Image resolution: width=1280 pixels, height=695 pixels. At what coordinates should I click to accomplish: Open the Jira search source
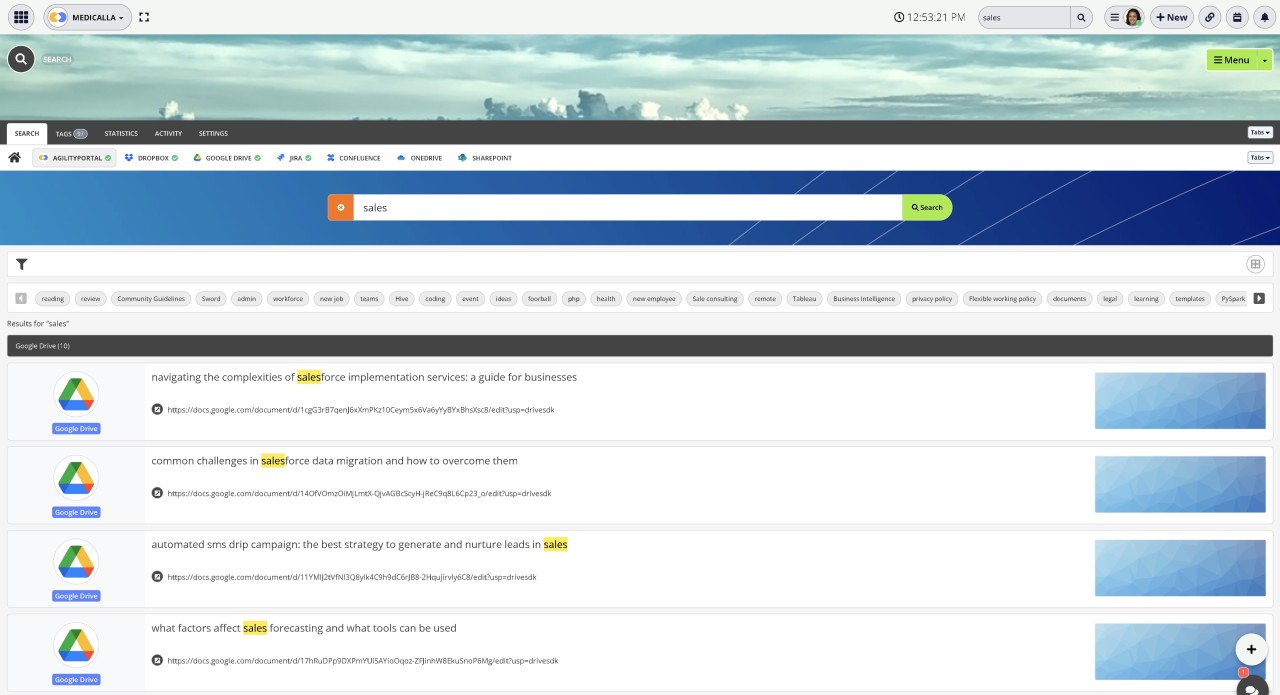pos(281,157)
